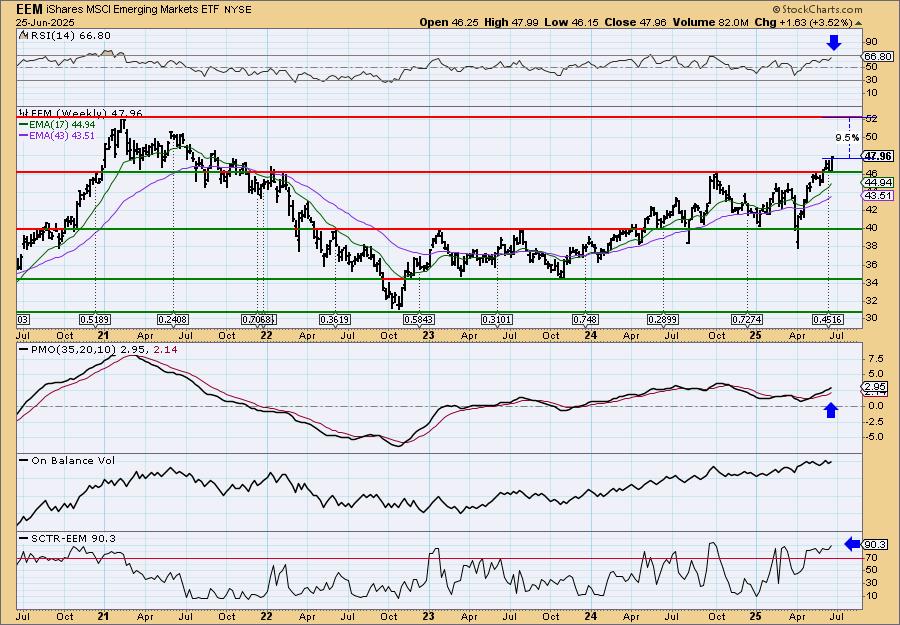900x625 pixels.
Task: Click the 52 level on the price axis
Action: click(871, 118)
